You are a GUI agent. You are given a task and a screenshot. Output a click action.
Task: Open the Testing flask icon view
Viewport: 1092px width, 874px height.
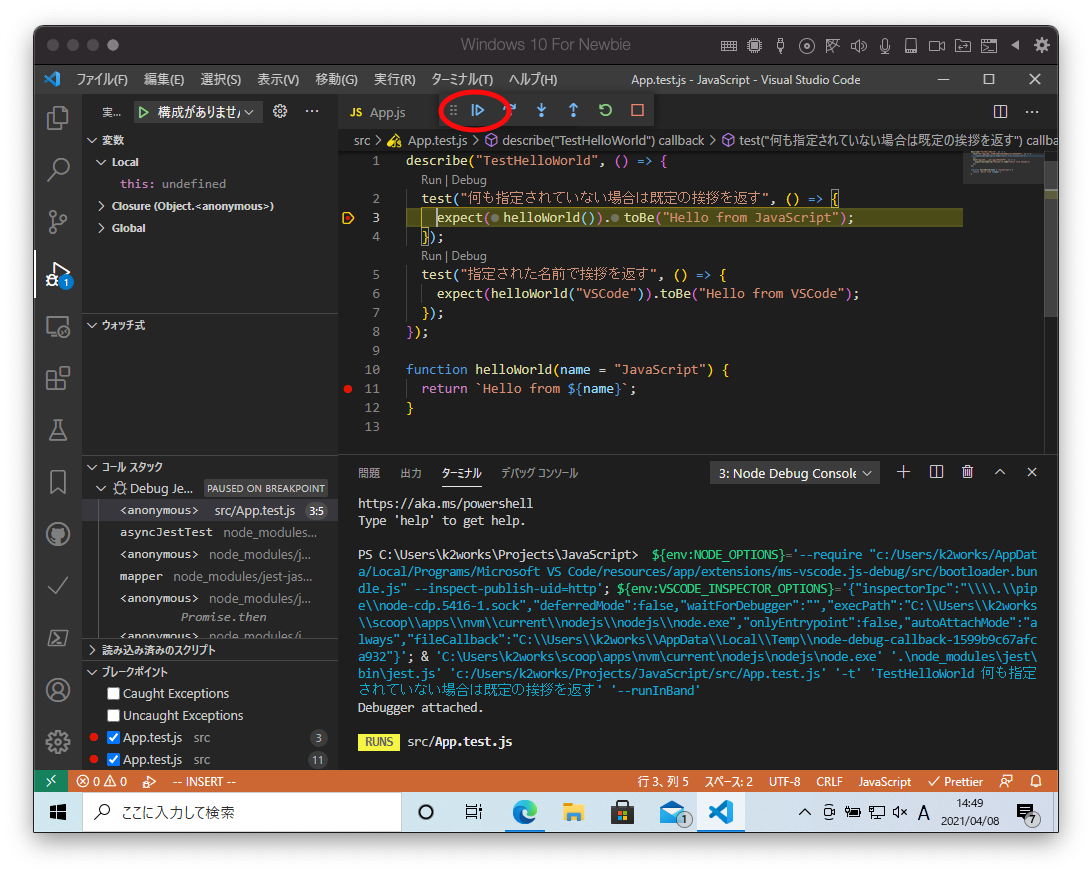[x=58, y=430]
